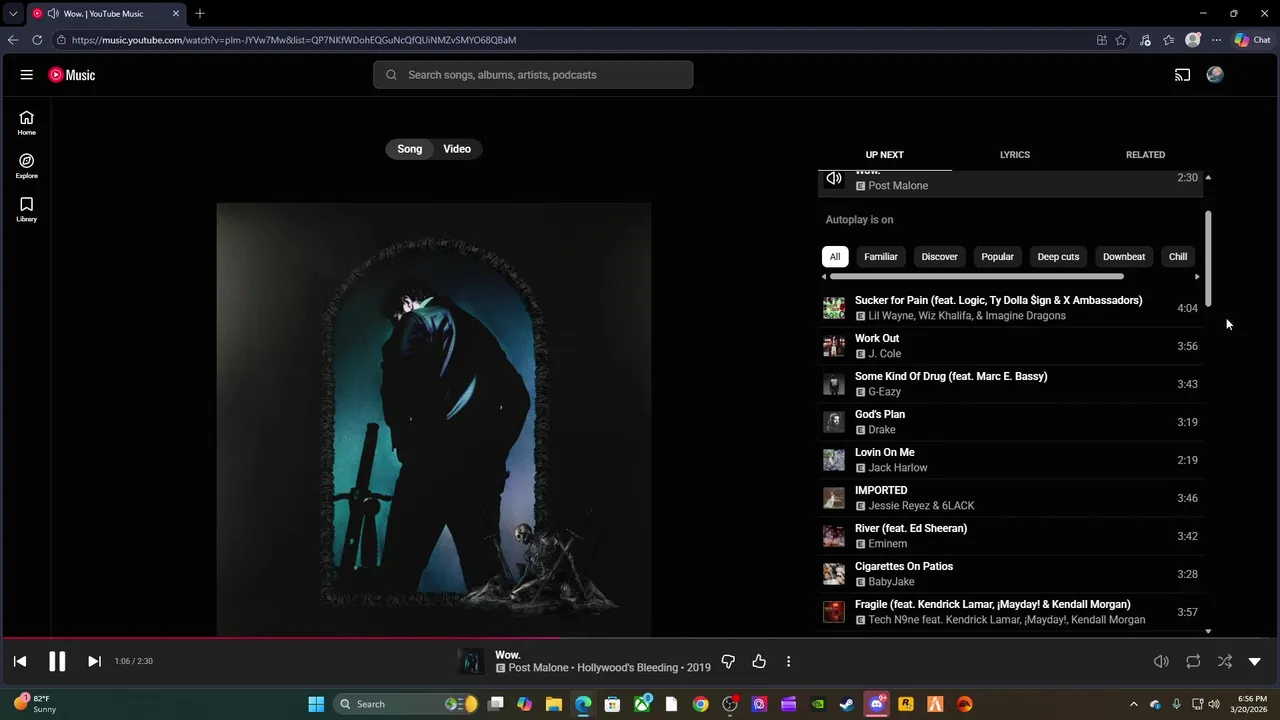
Task: Play IMPORTED by Jessie Reyez
Action: pos(1010,498)
